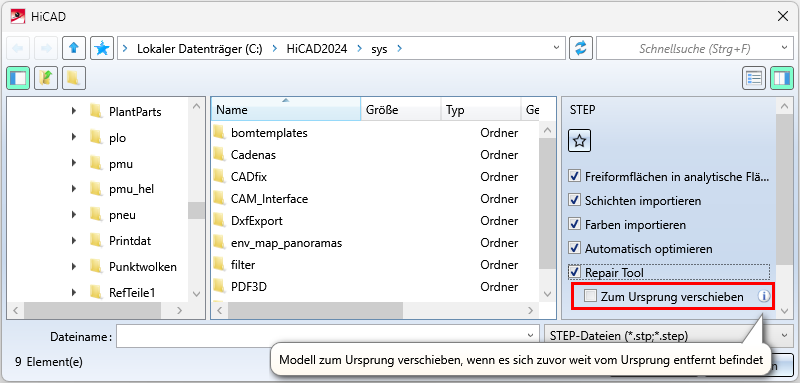Expand the PlantParts folder tree node
The height and width of the screenshot is (383, 800).
click(x=74, y=111)
